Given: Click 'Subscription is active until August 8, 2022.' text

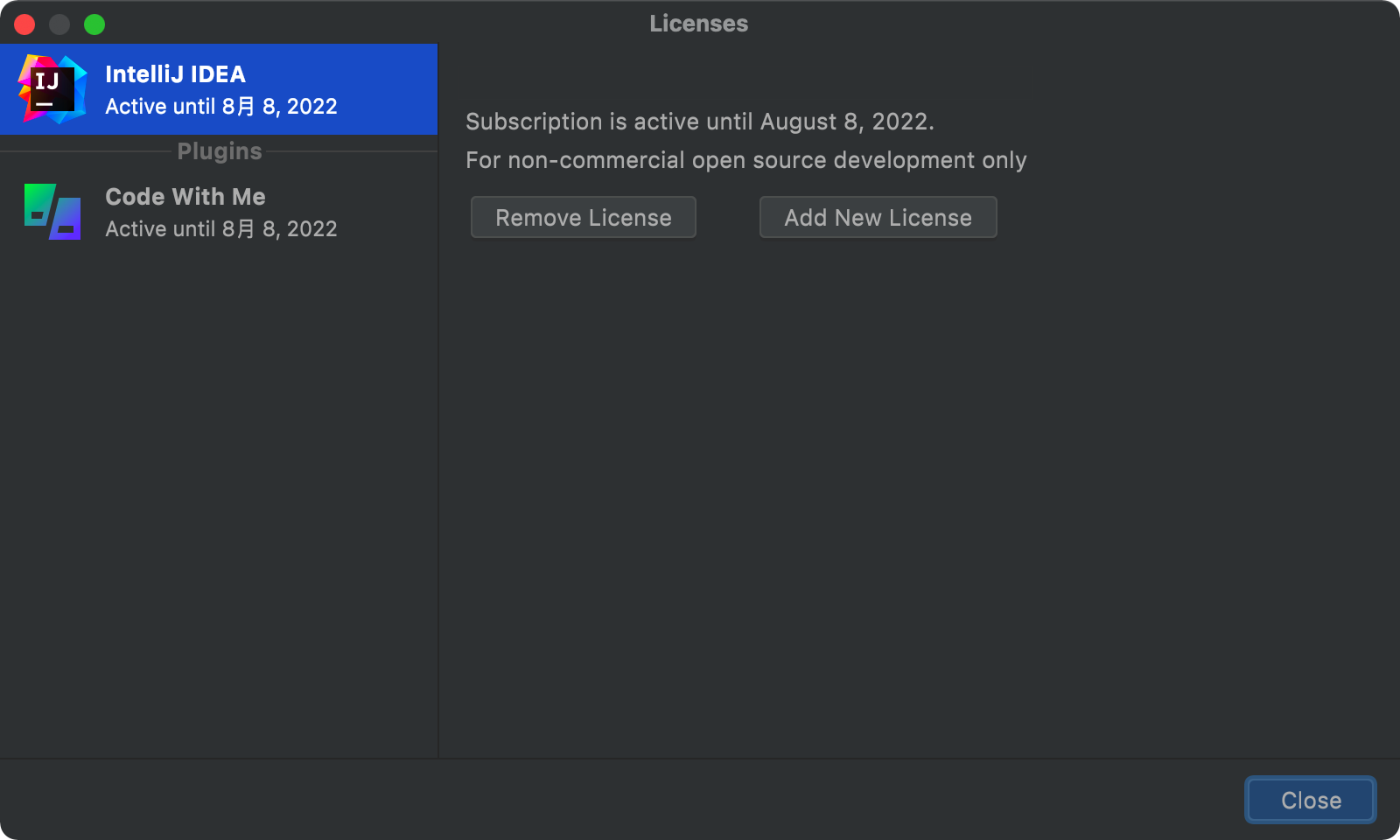Looking at the screenshot, I should (x=700, y=122).
